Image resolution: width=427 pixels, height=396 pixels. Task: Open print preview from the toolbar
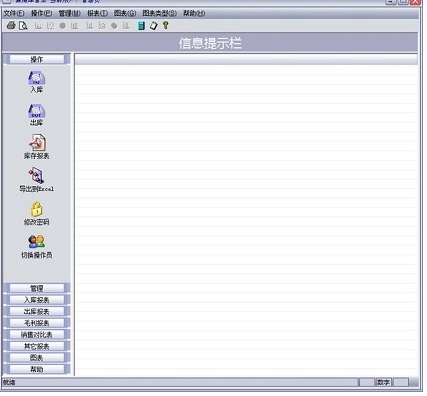tap(23, 25)
